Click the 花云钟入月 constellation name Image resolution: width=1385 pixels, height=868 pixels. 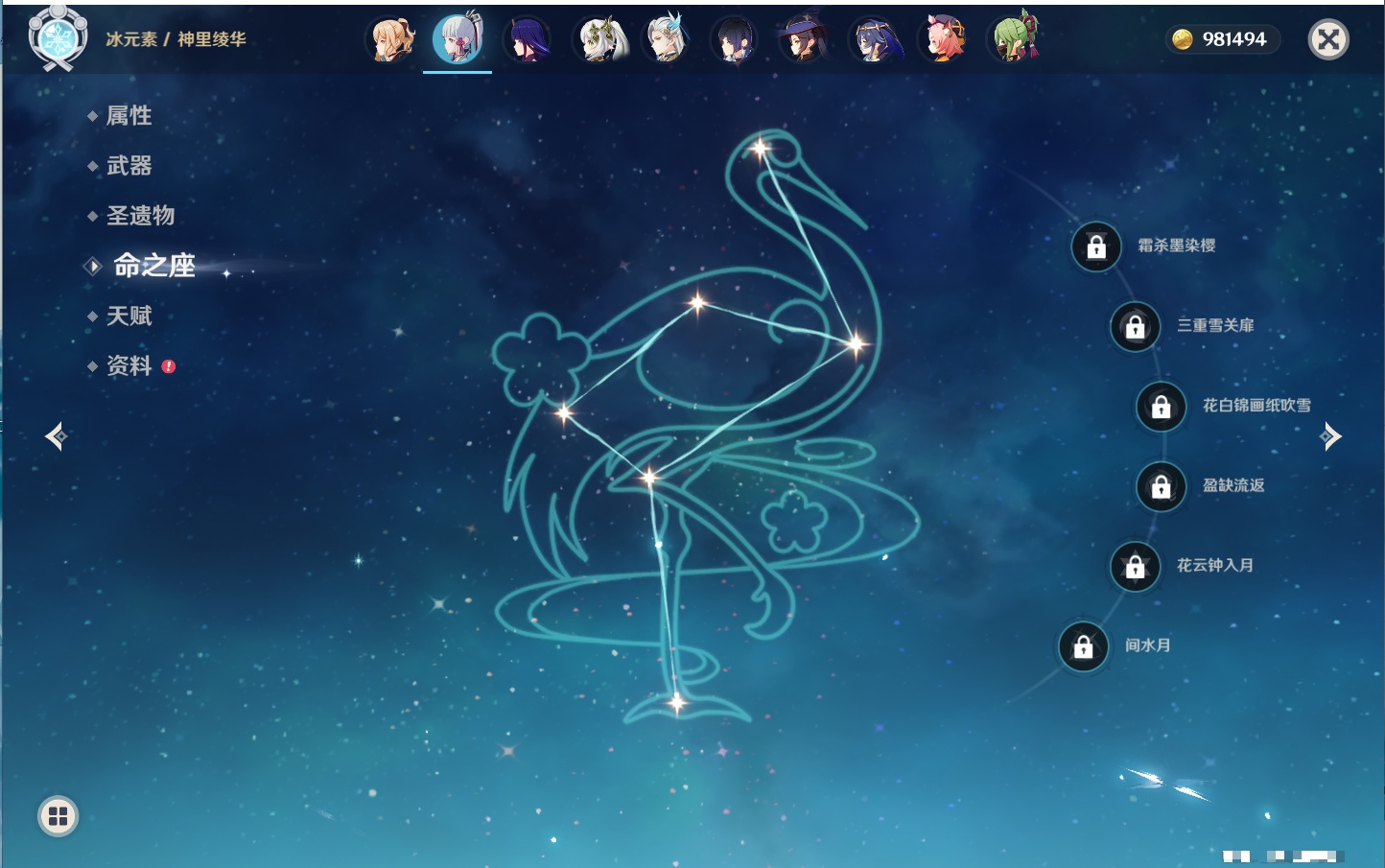pyautogui.click(x=1215, y=565)
